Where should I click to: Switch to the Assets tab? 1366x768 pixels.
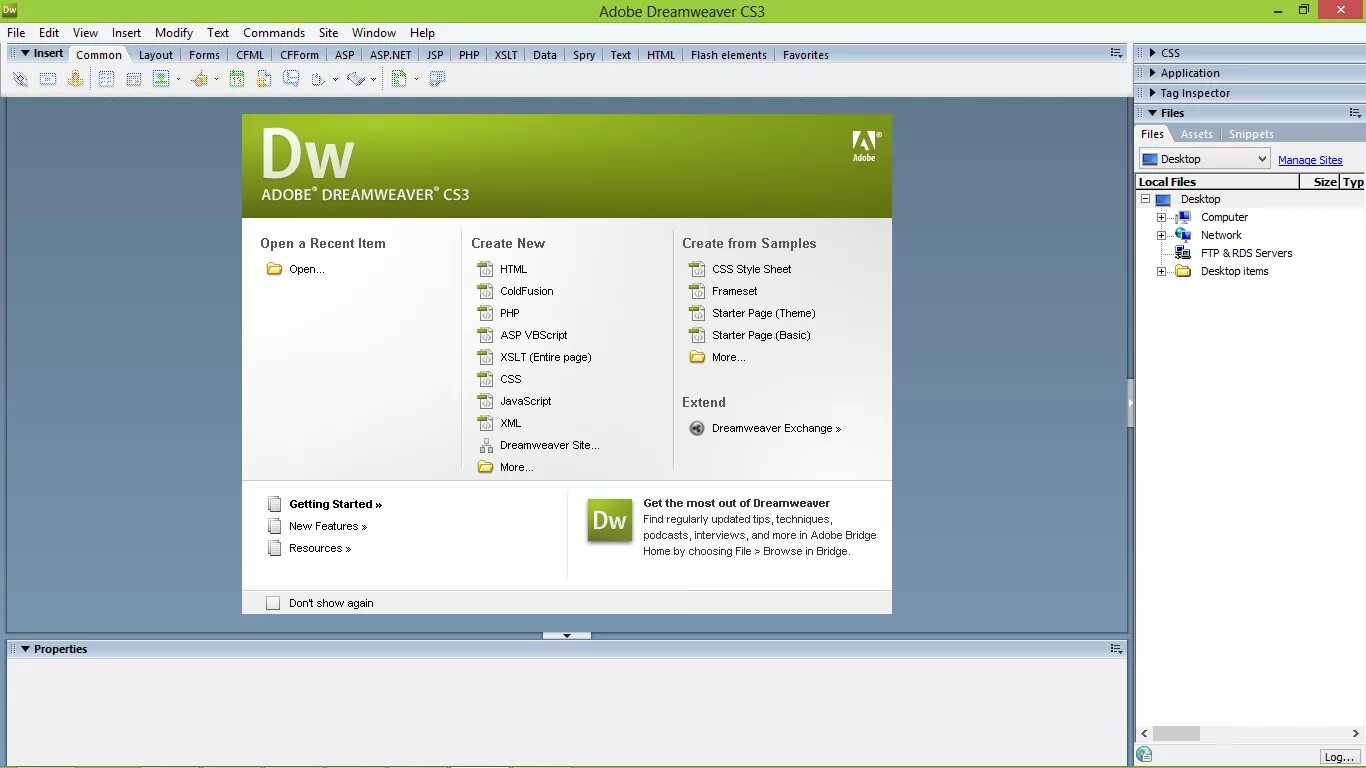point(1196,134)
